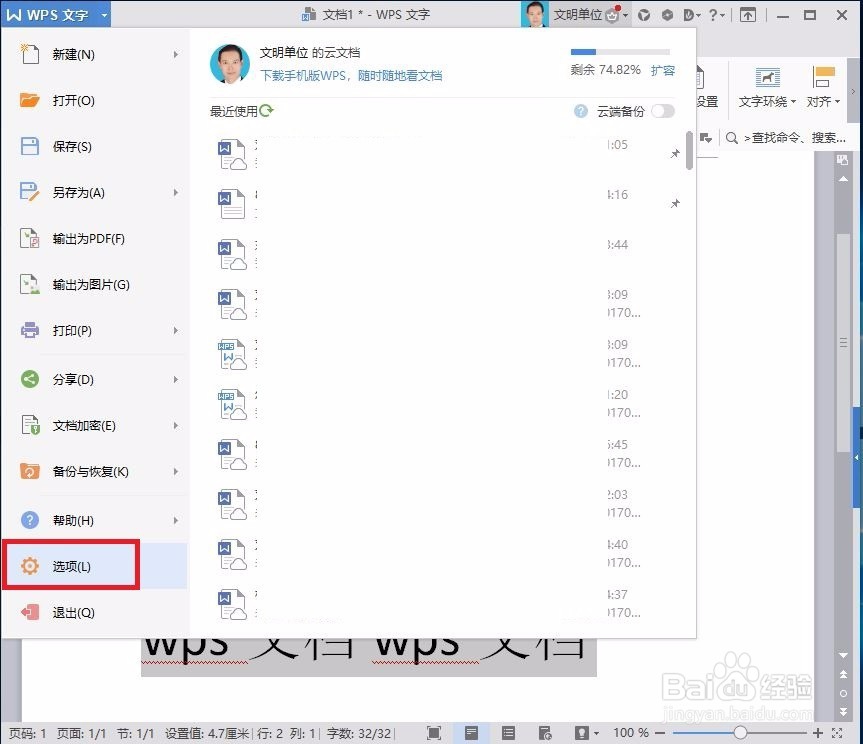Open the 对齐 dropdown
The width and height of the screenshot is (863, 744).
[x=837, y=102]
